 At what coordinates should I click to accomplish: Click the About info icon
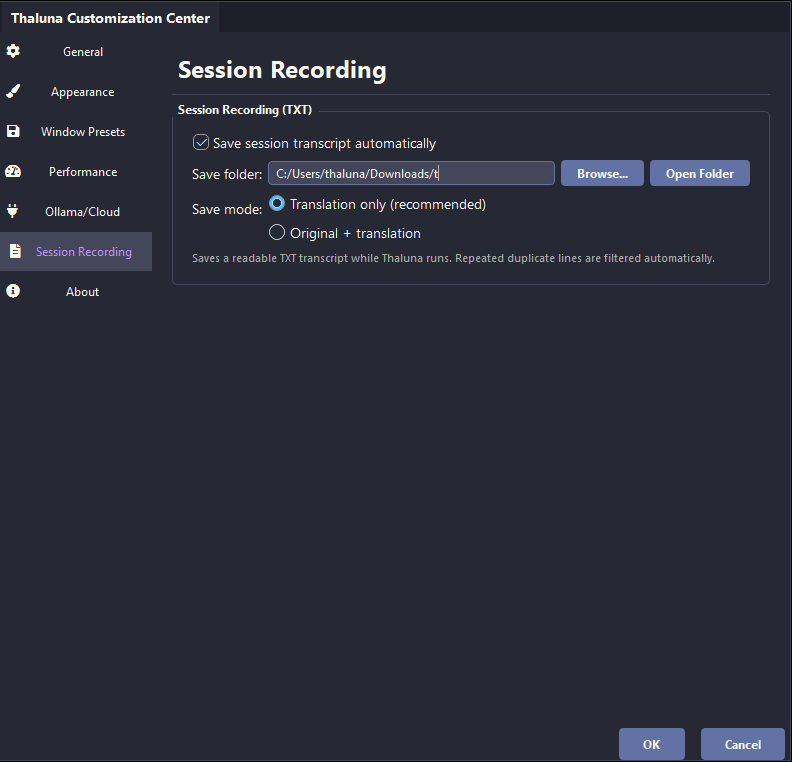pos(13,291)
